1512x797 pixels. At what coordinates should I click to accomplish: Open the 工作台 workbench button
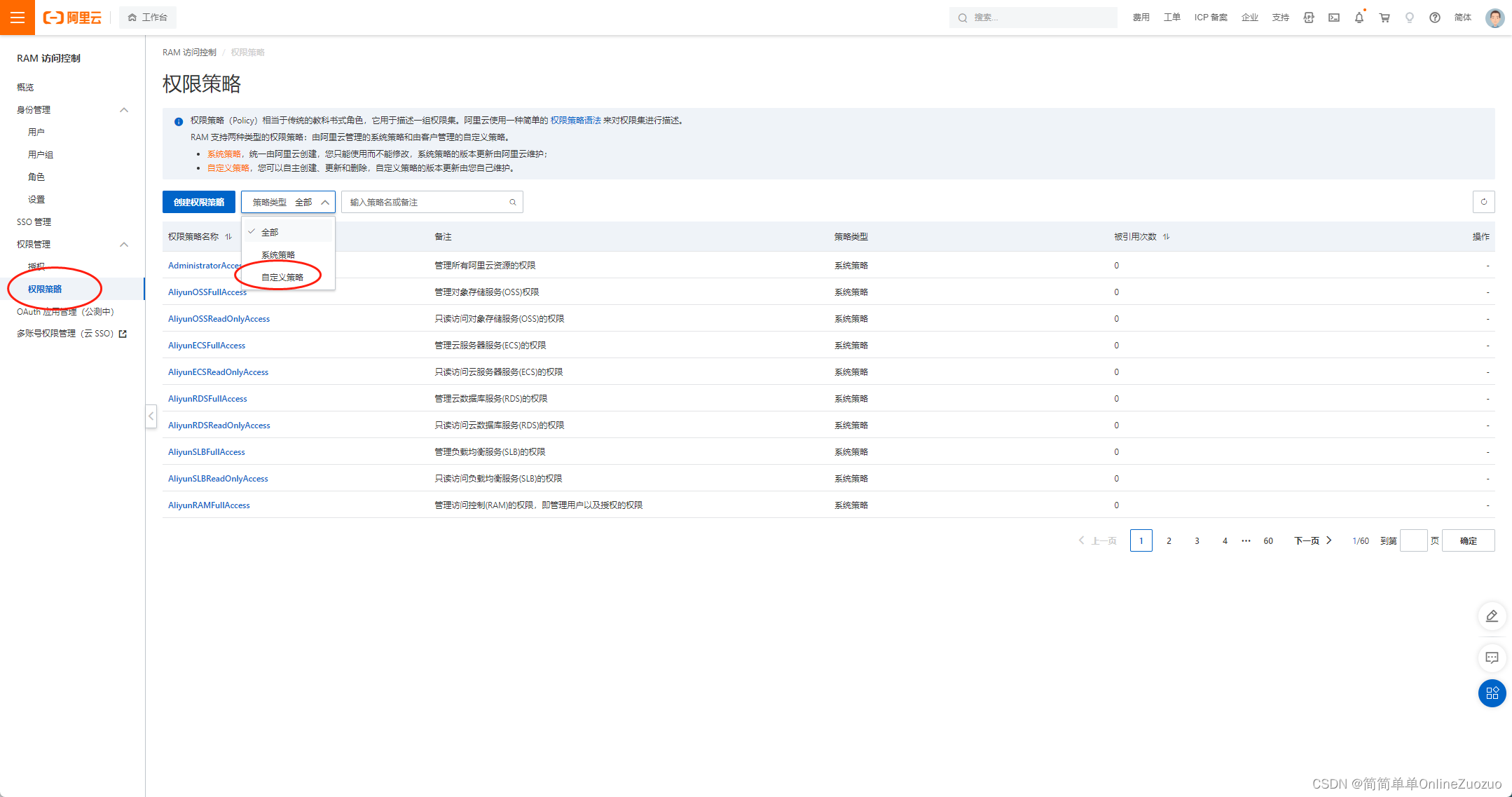coord(148,18)
